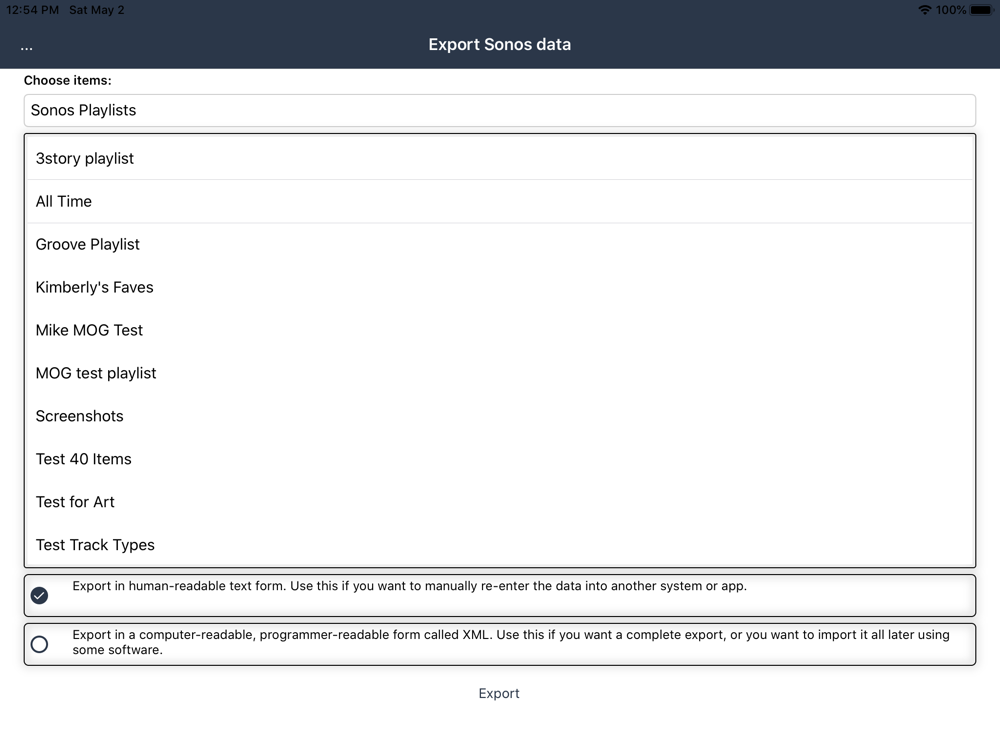
Task: Tap the battery indicator icon
Action: tap(982, 10)
